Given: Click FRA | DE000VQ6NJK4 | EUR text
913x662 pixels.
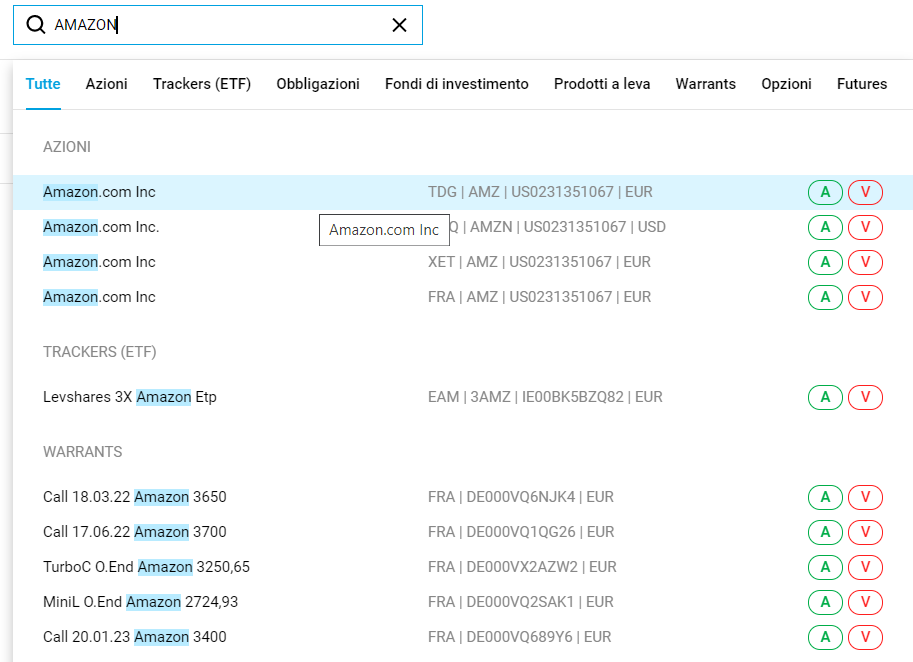Looking at the screenshot, I should tap(521, 497).
